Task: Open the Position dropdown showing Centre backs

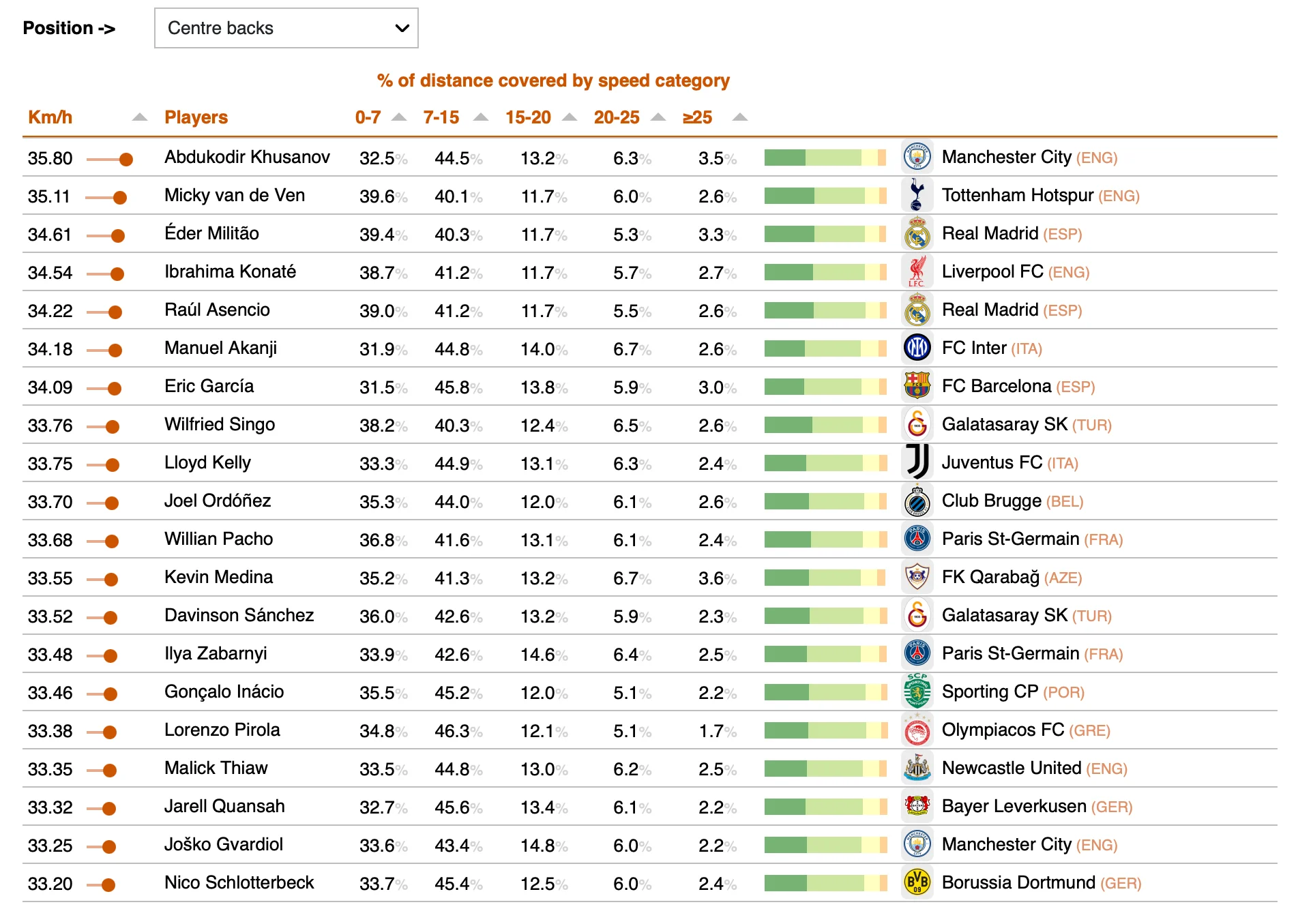Action: (x=286, y=28)
